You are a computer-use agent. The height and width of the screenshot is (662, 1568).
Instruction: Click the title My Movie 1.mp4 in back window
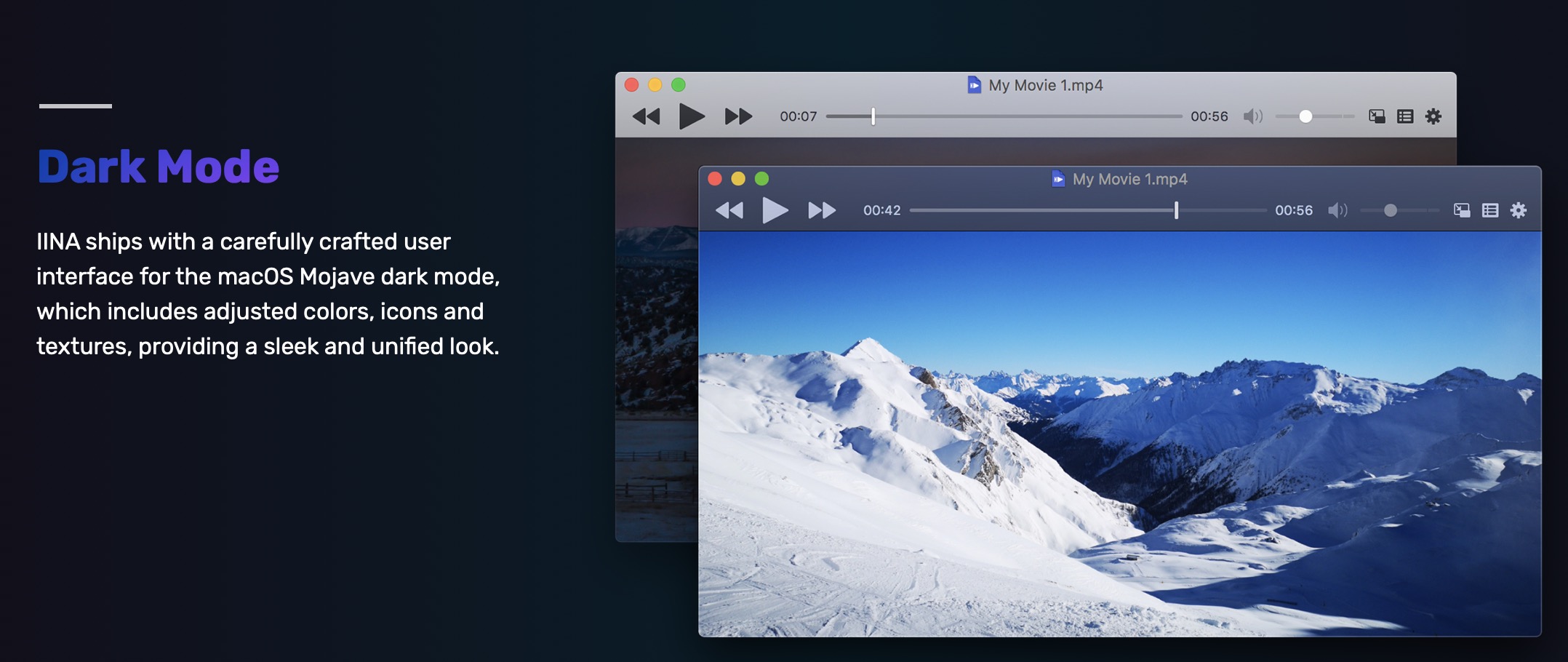point(1046,85)
